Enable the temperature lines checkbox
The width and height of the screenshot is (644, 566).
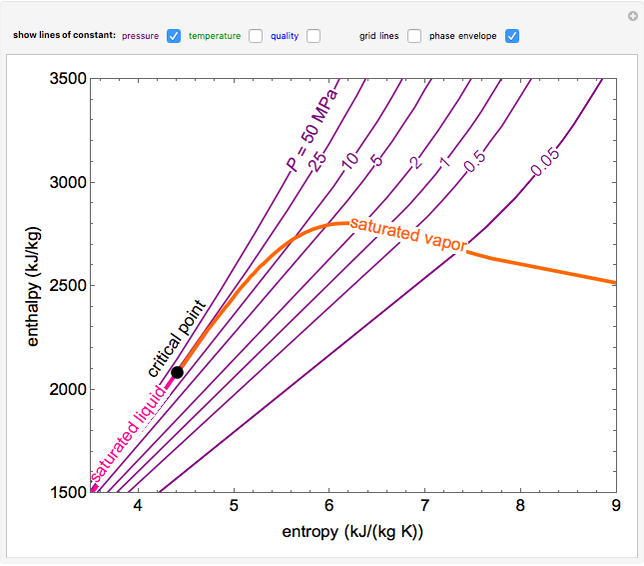tap(256, 36)
